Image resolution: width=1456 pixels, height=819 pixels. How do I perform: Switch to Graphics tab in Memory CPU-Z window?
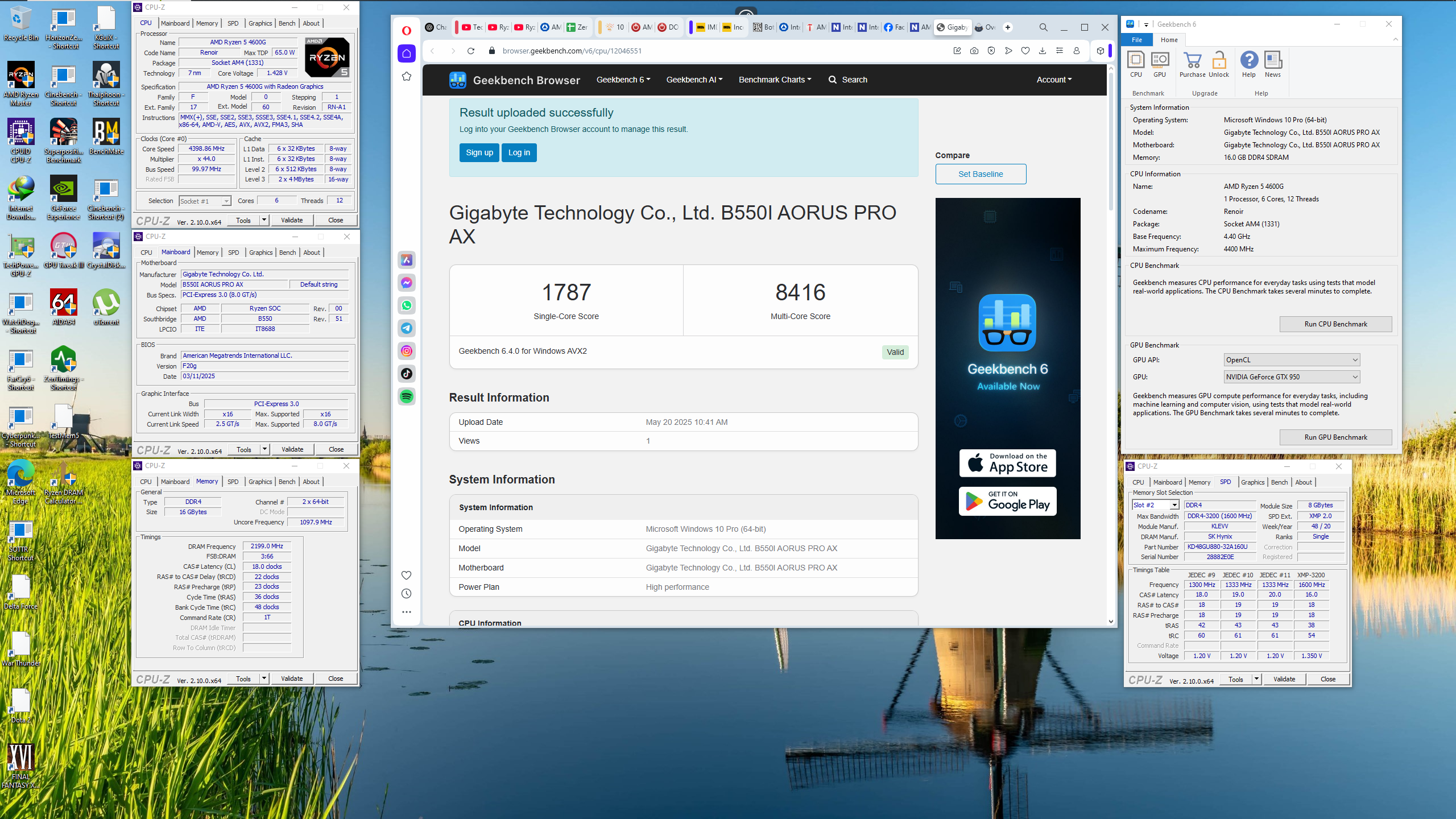point(260,482)
